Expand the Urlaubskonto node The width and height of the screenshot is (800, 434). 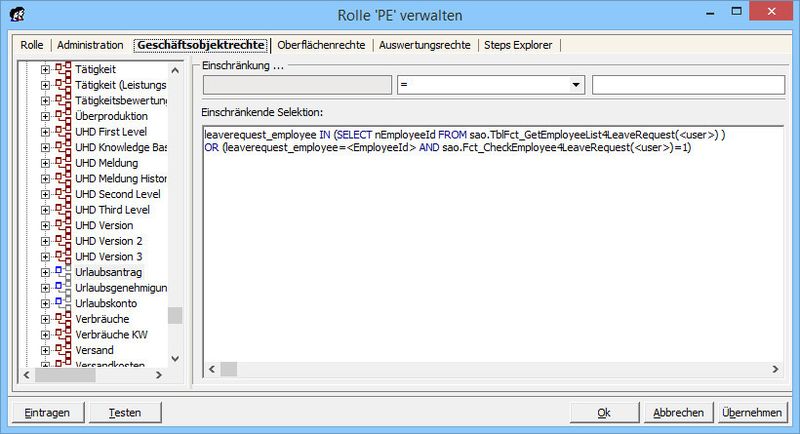coord(45,303)
